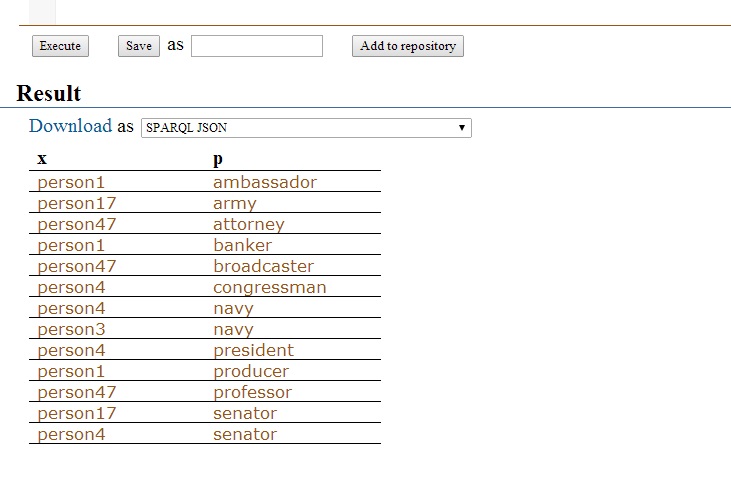731x479 pixels.
Task: Open the producer link
Action: tap(251, 371)
